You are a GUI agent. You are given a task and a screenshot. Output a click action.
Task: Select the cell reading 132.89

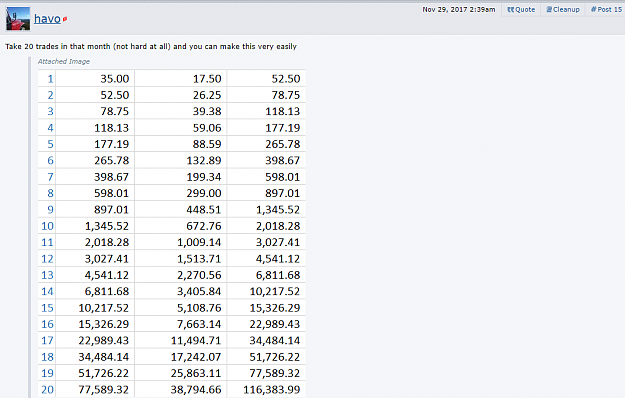(181, 160)
